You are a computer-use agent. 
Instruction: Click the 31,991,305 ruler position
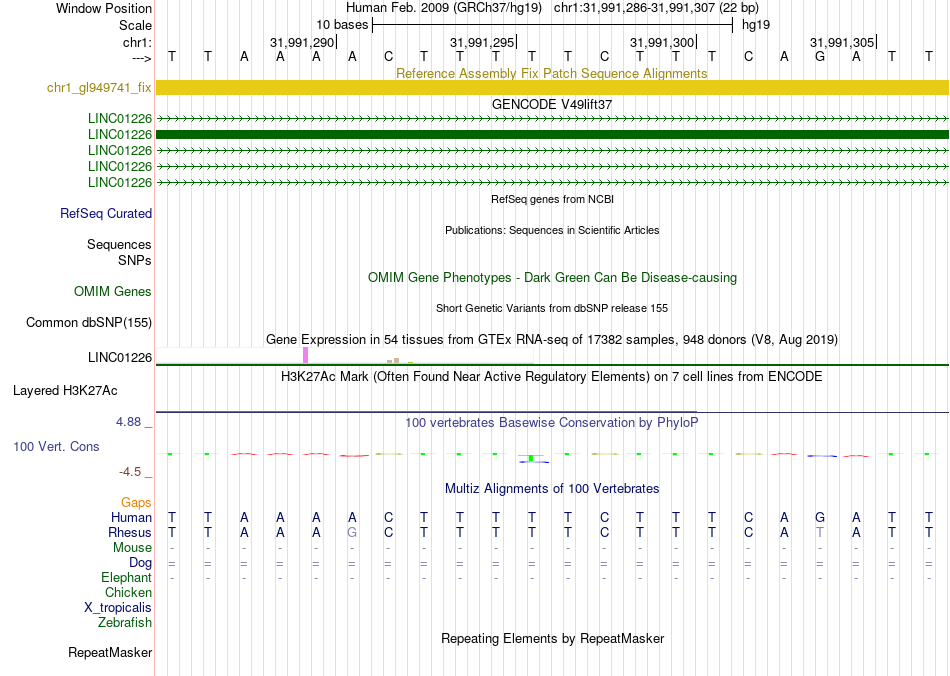tap(842, 42)
